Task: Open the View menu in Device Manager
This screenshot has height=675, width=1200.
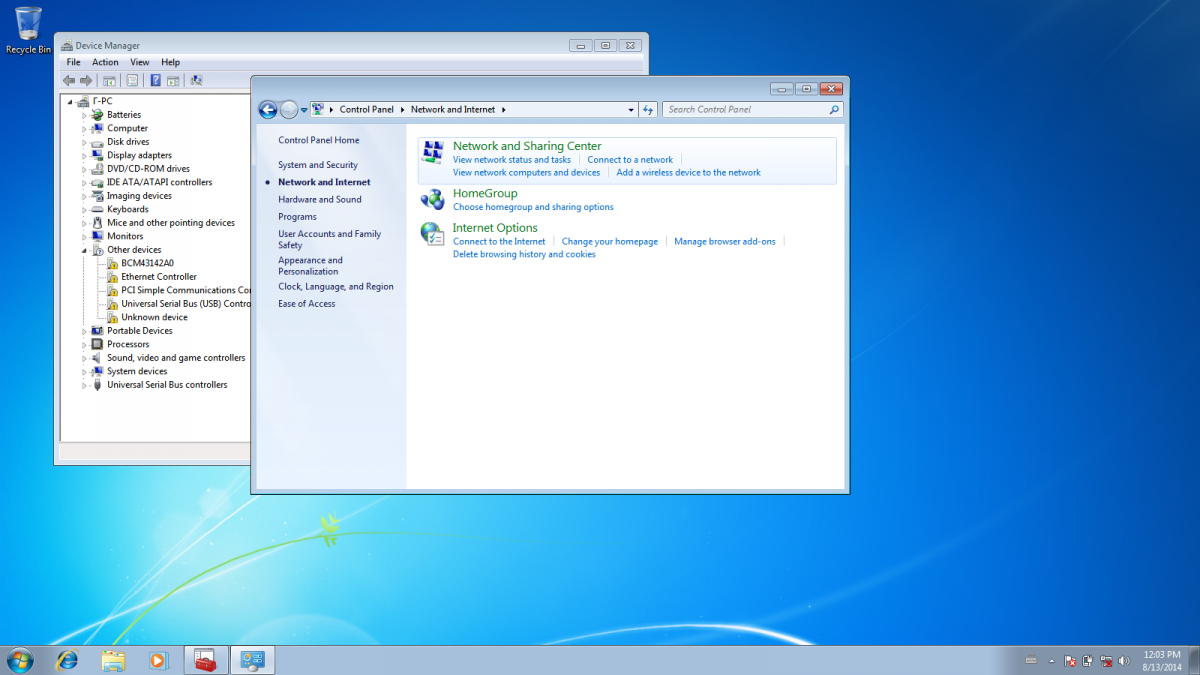Action: (x=139, y=62)
